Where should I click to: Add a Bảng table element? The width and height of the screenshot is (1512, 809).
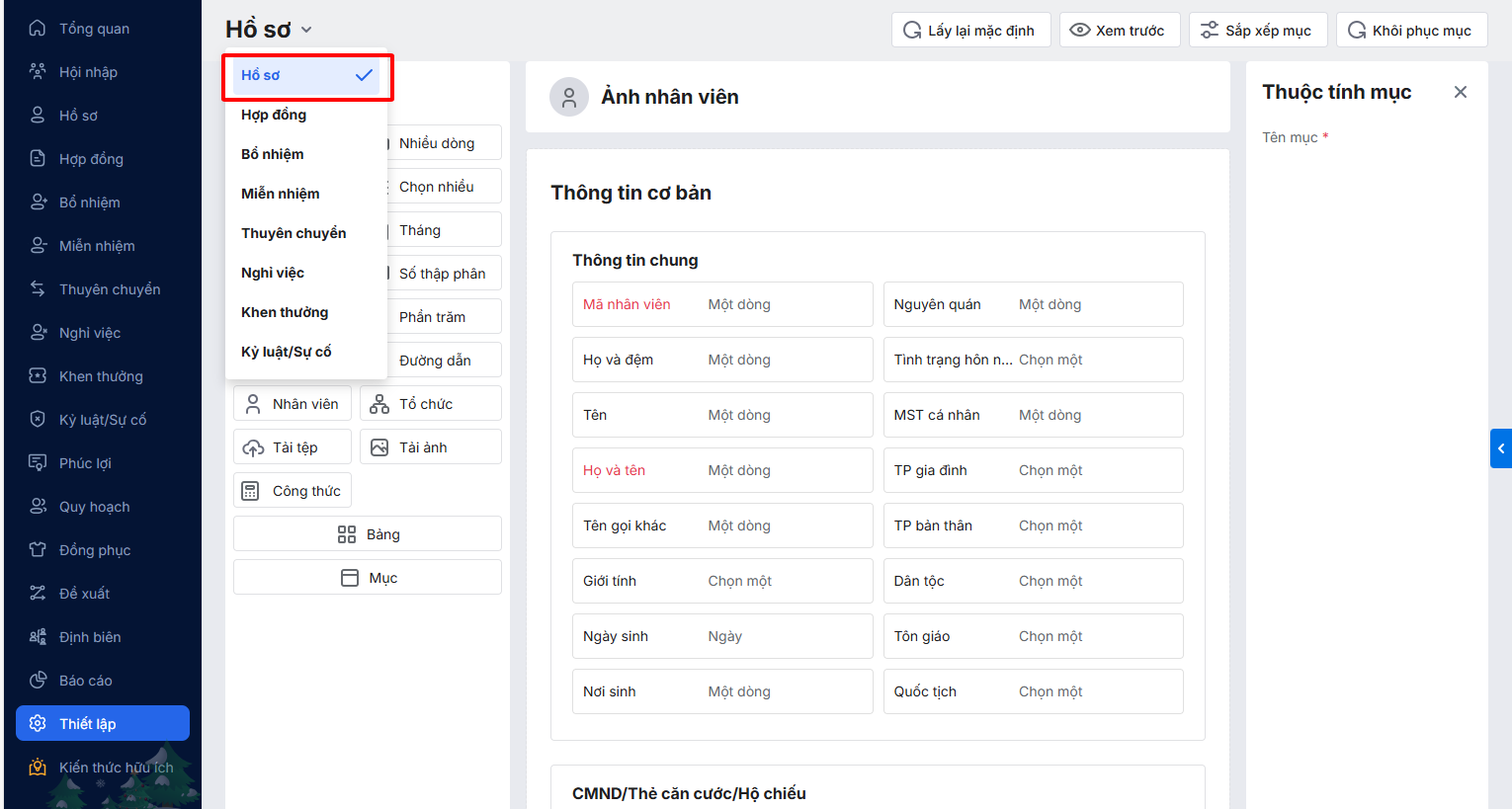[368, 534]
